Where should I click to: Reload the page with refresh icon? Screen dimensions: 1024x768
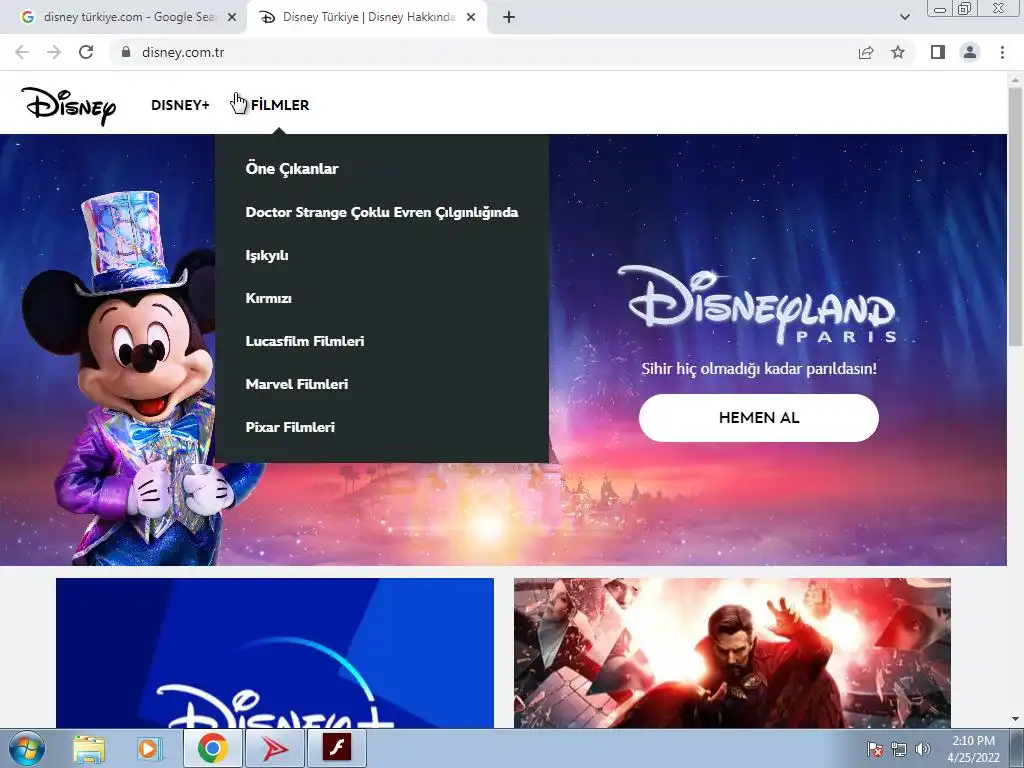[x=86, y=52]
